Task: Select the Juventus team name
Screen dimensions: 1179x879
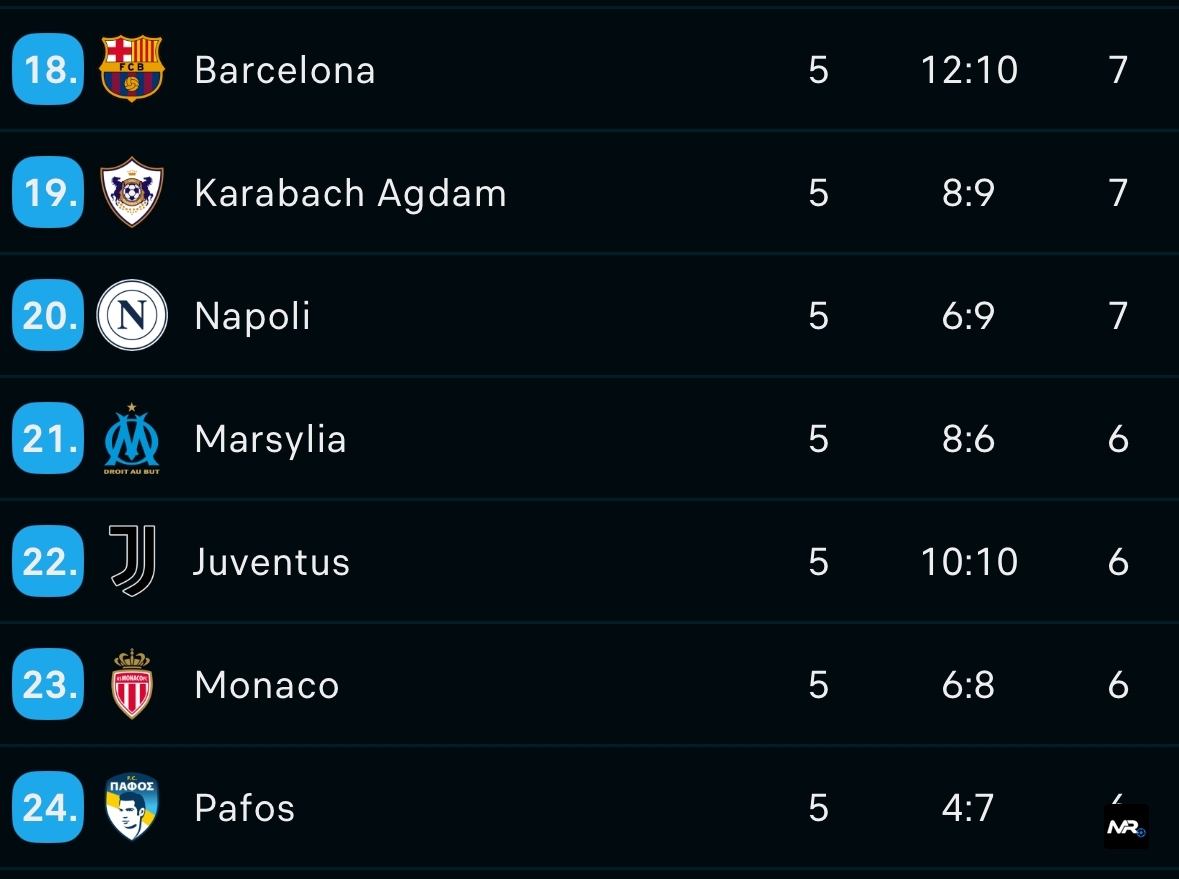Action: pos(271,562)
